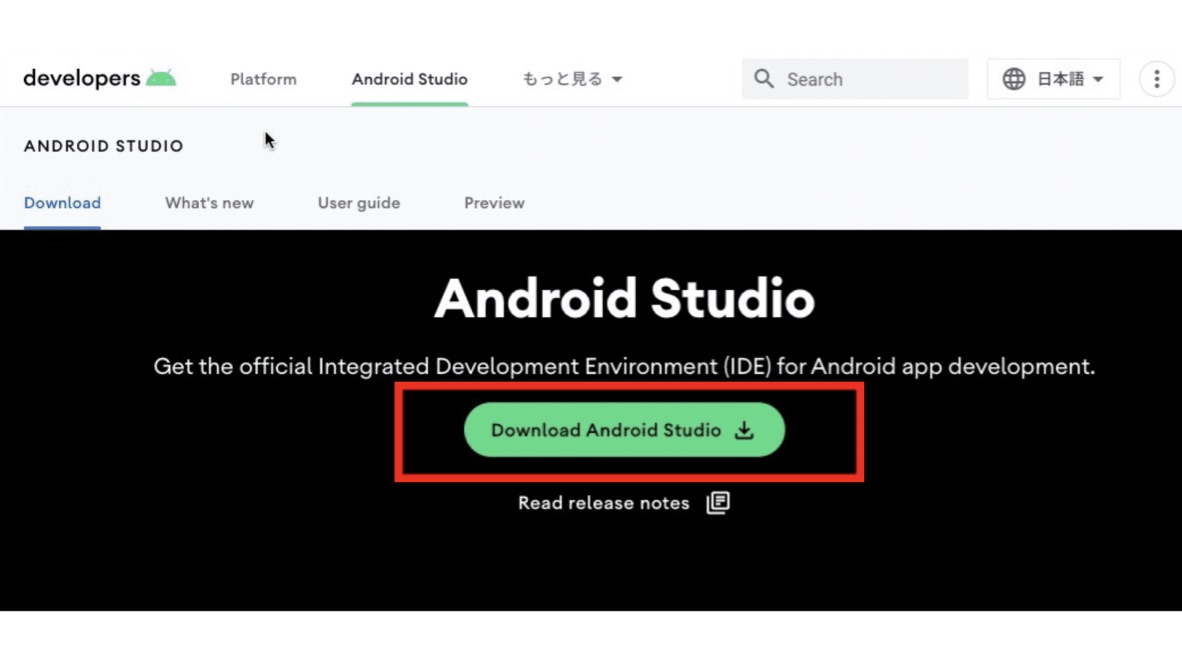Image resolution: width=1182 pixels, height=665 pixels.
Task: Select the globe language icon
Action: tap(1014, 78)
